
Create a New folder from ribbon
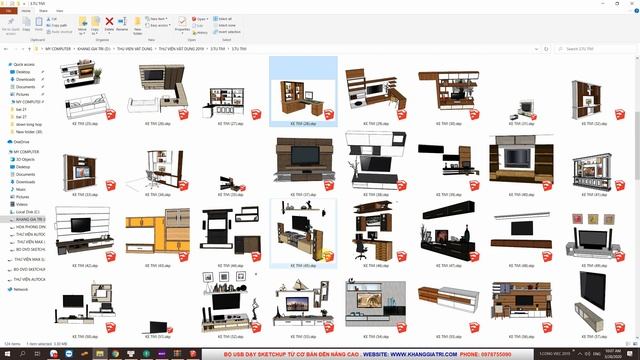coord(138,26)
